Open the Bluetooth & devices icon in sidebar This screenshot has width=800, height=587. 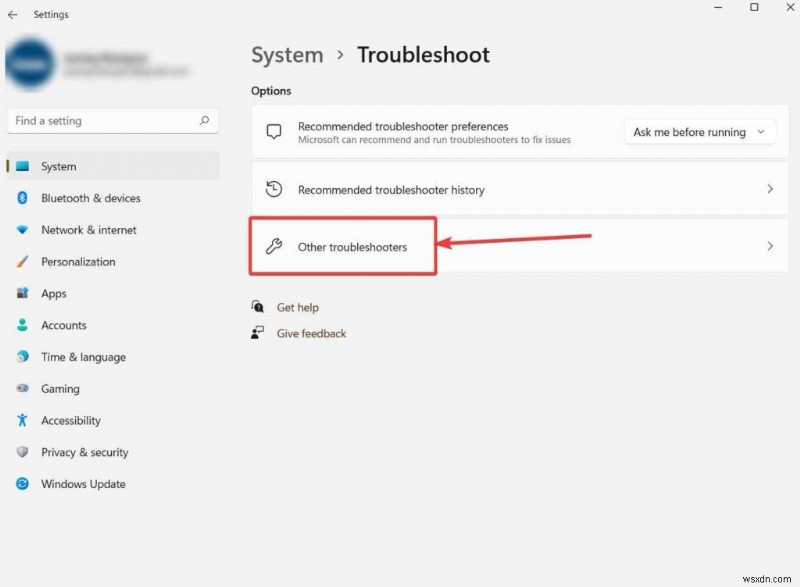click(x=22, y=198)
